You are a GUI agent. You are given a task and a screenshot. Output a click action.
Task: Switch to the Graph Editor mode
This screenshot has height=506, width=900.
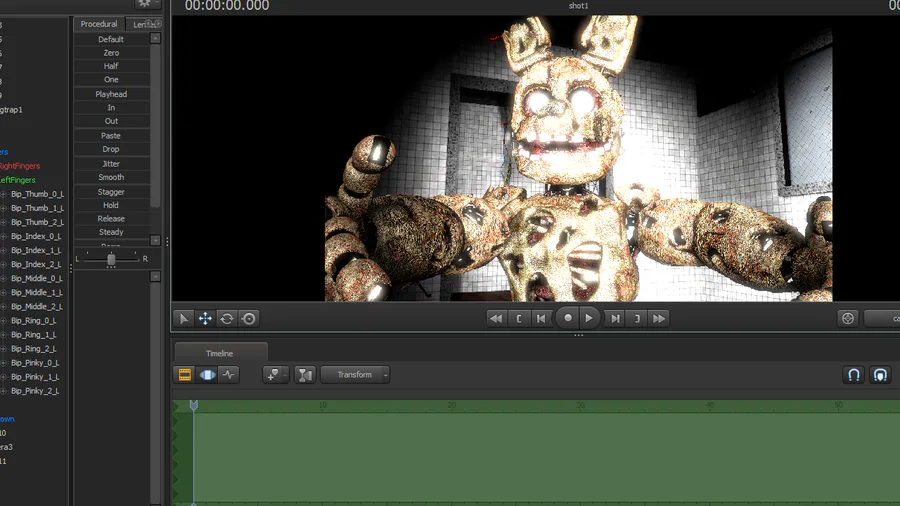click(229, 375)
